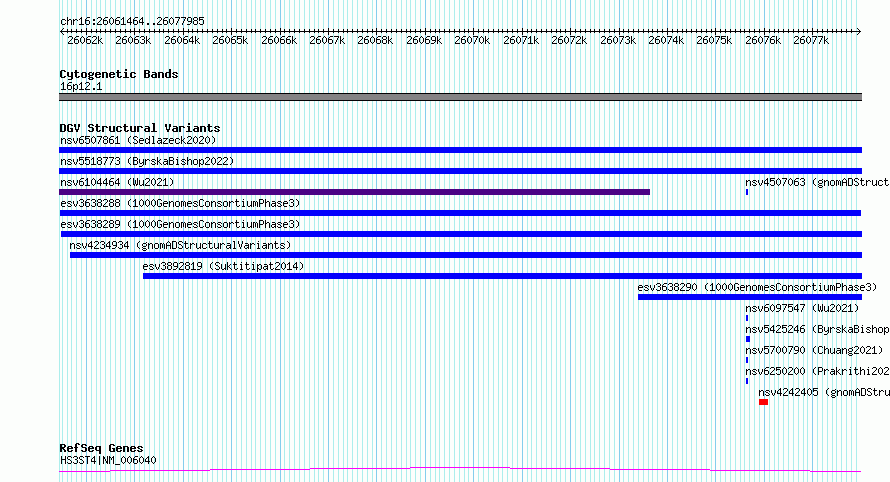Click the nsv6507861 (Sedlazeck2020) variant label
The width and height of the screenshot is (890, 482).
(138, 140)
